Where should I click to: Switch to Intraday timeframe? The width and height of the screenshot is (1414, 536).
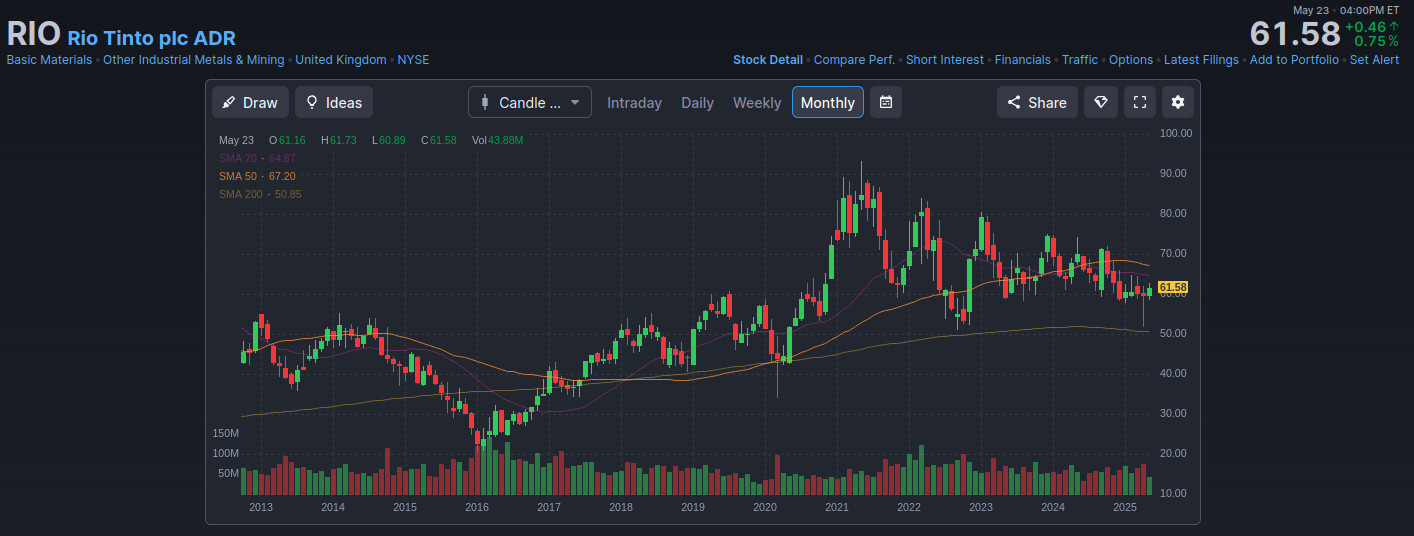click(x=634, y=102)
